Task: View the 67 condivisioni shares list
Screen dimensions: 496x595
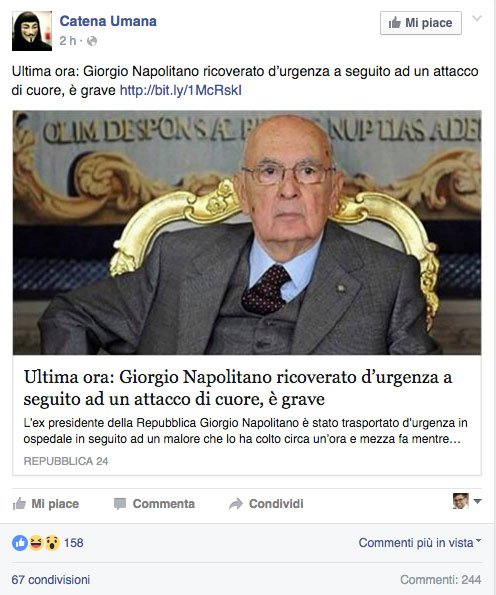Action: coord(51,579)
